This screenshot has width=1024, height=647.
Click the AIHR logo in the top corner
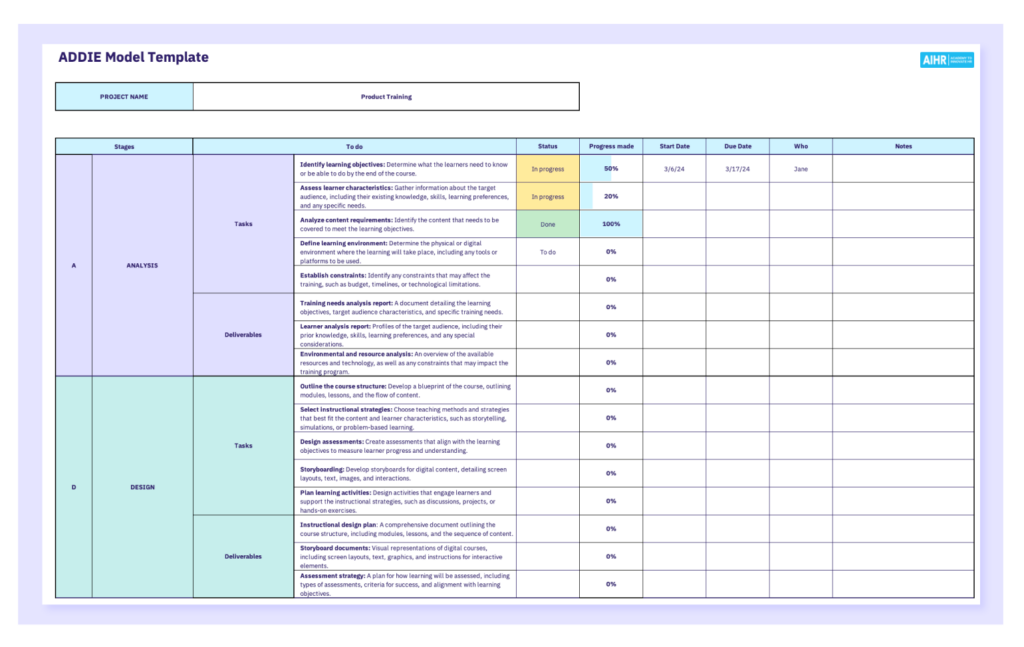click(946, 60)
